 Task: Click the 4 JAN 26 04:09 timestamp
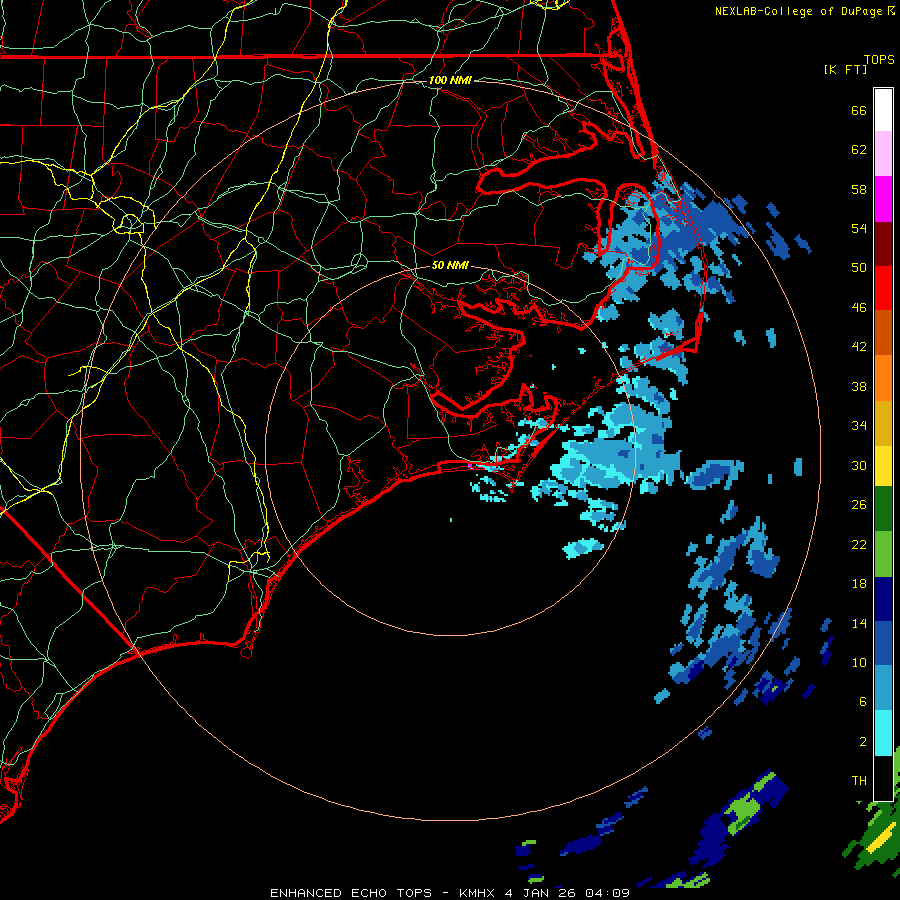pyautogui.click(x=567, y=893)
